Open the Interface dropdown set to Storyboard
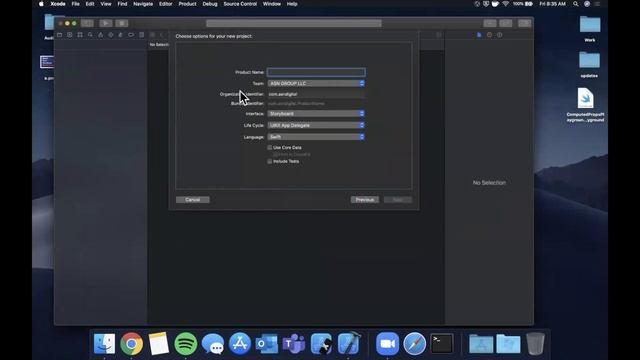The width and height of the screenshot is (640, 360). 316,113
